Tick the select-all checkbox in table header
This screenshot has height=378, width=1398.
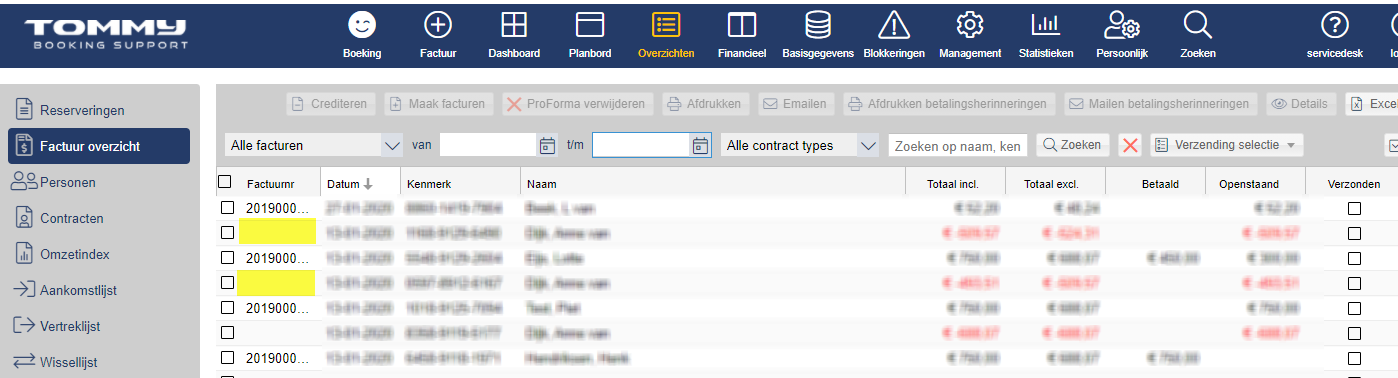coord(225,181)
